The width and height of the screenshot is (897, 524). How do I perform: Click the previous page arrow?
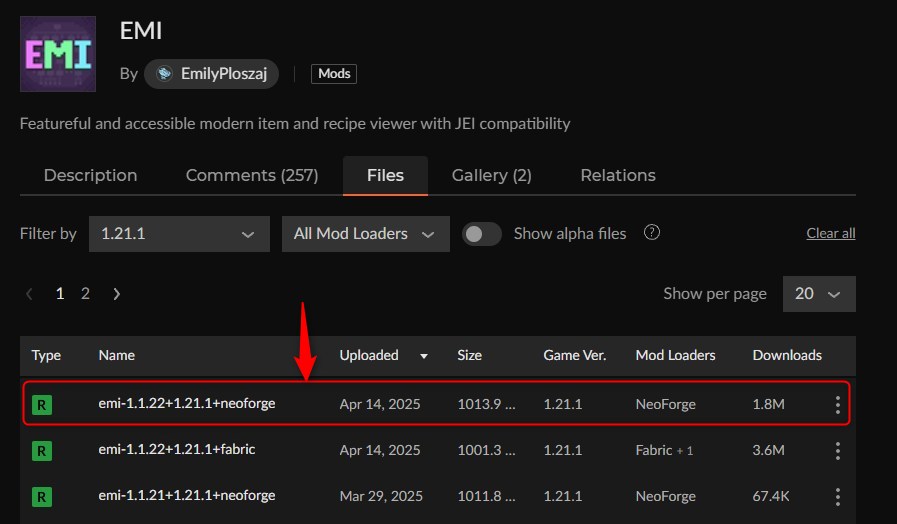click(30, 294)
